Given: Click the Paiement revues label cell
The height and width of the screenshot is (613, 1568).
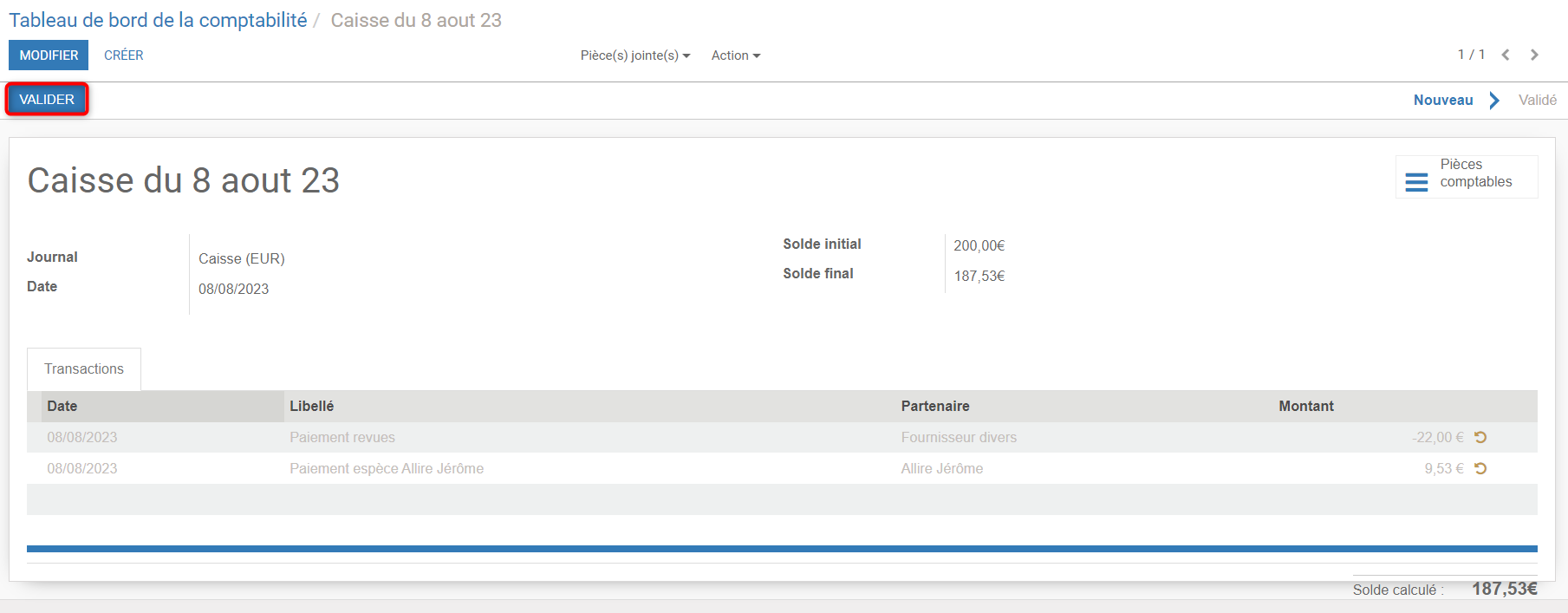Looking at the screenshot, I should (x=342, y=438).
